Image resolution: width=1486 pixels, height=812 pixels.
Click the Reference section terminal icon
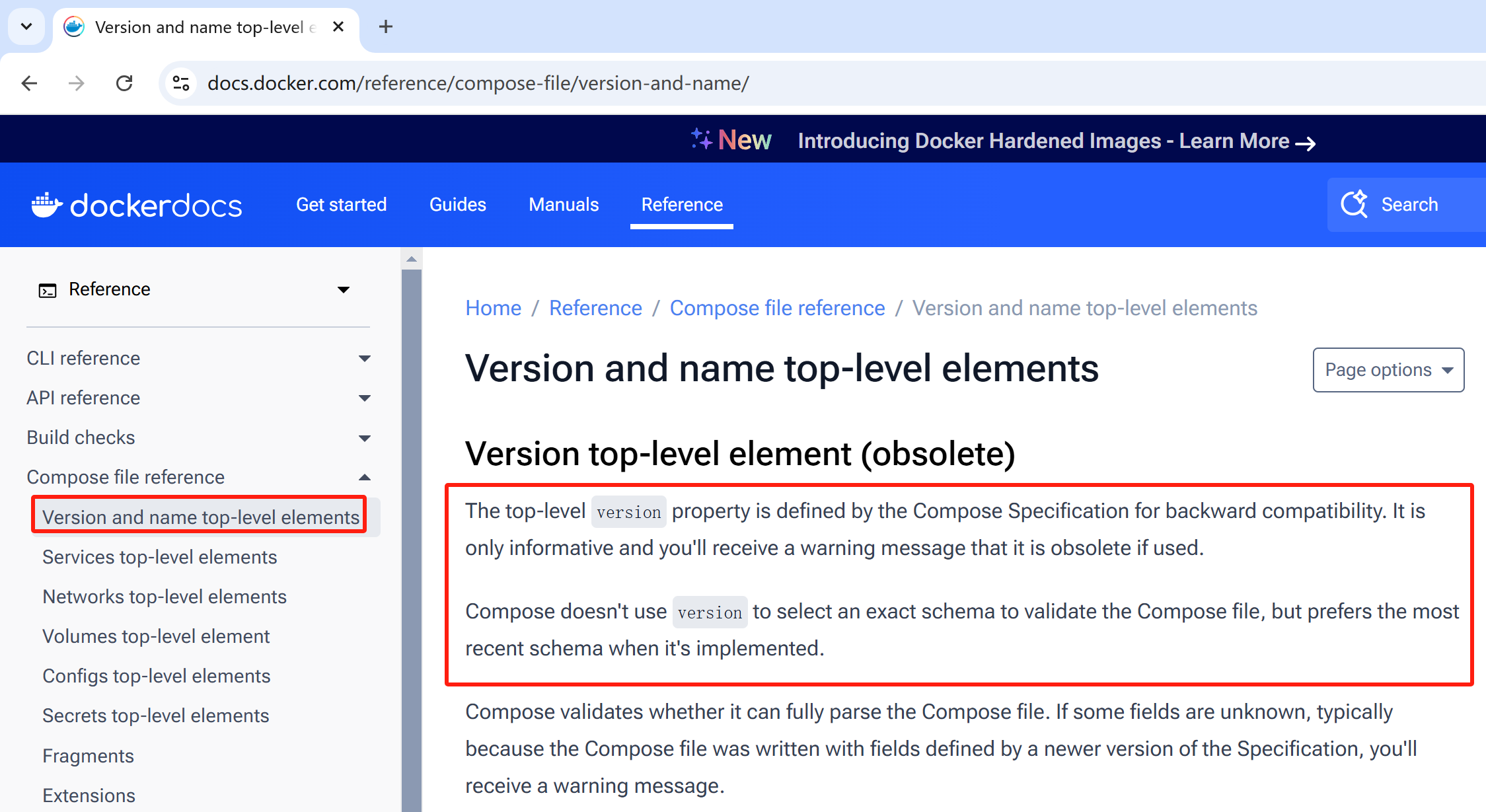[48, 290]
